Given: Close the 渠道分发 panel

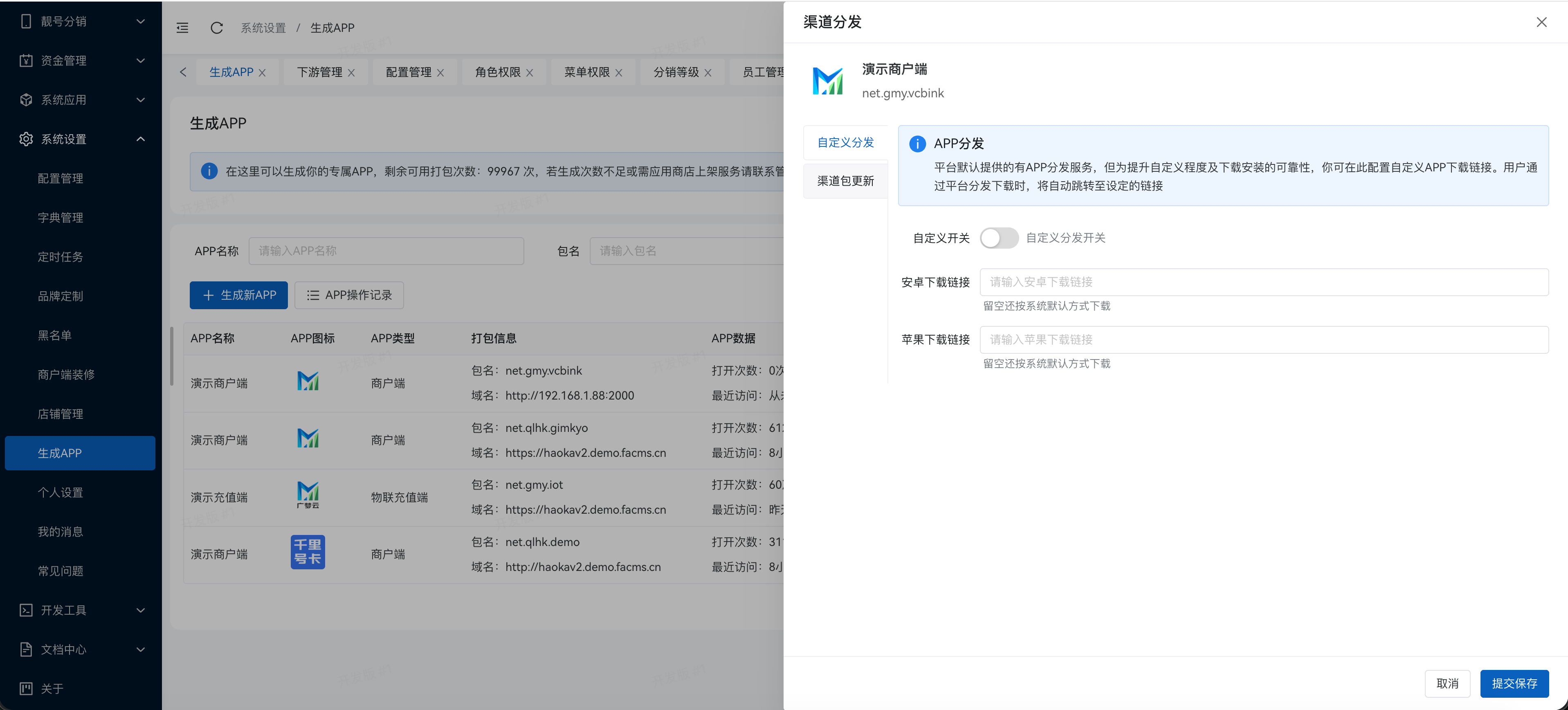Looking at the screenshot, I should tap(1541, 22).
